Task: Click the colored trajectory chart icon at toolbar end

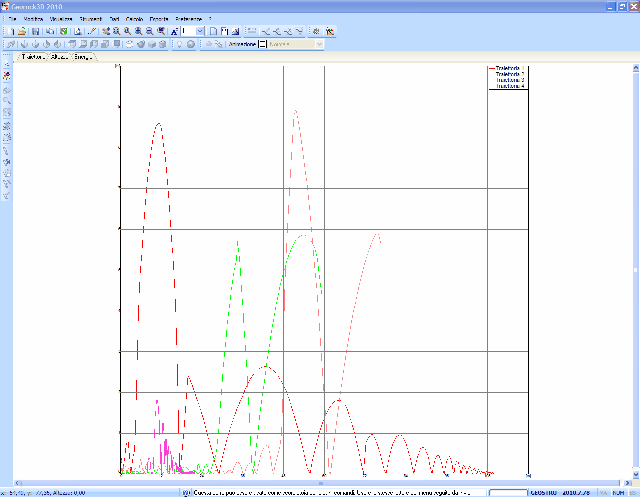Action: point(330,31)
